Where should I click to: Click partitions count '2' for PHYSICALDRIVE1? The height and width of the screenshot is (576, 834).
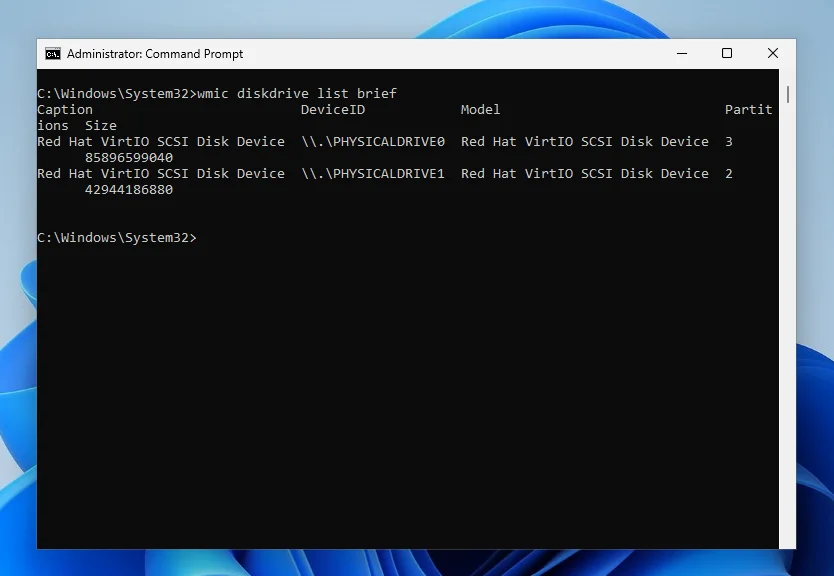tap(729, 173)
